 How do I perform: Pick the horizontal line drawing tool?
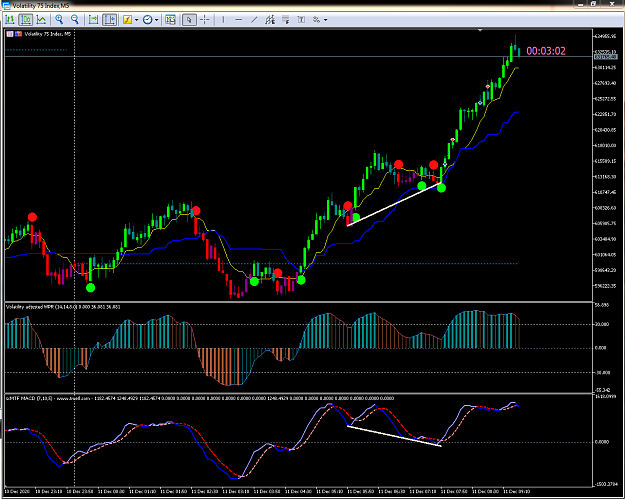(x=238, y=20)
